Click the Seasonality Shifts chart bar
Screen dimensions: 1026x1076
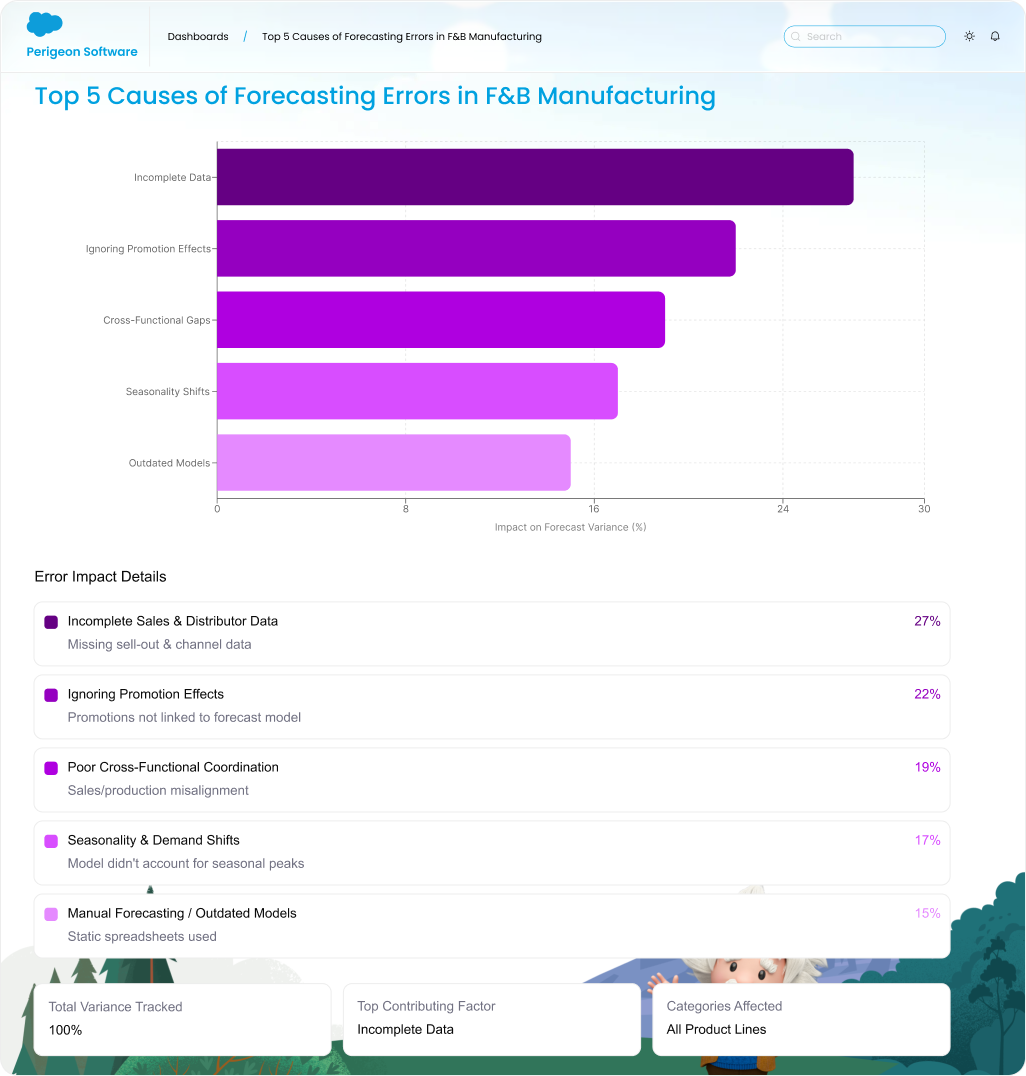click(417, 391)
